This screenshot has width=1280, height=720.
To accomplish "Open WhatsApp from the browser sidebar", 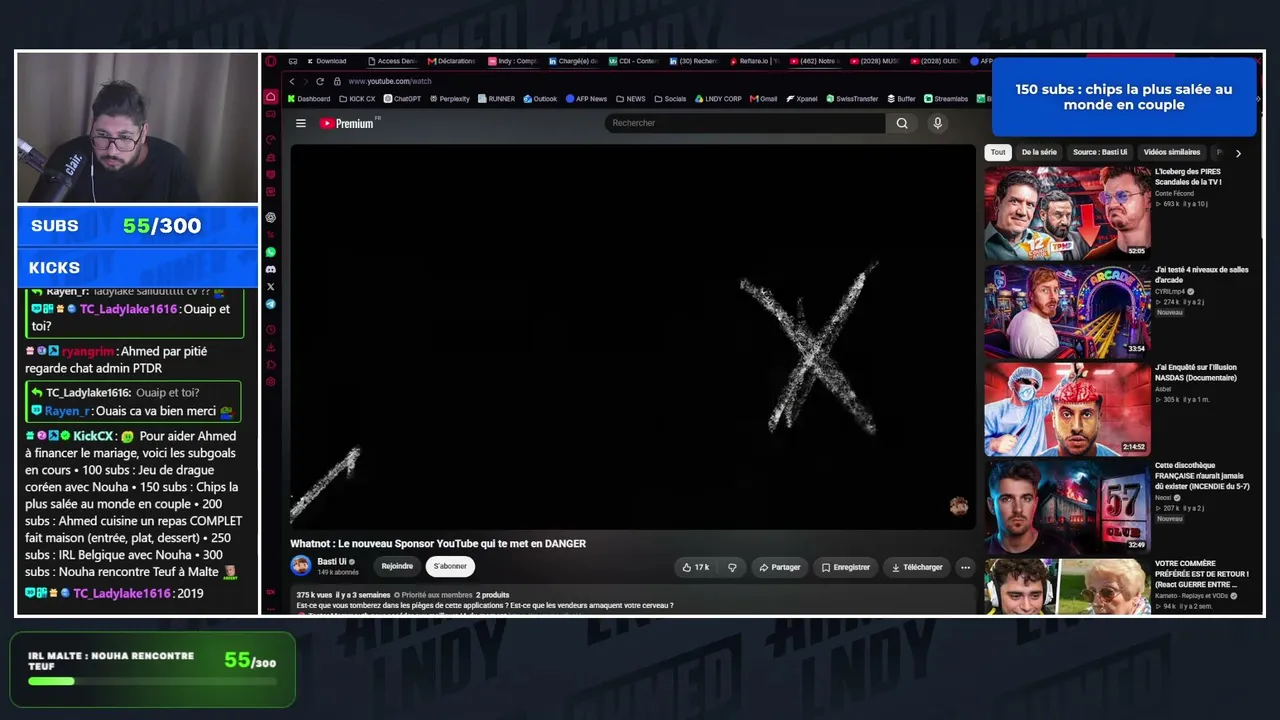I will pos(270,252).
